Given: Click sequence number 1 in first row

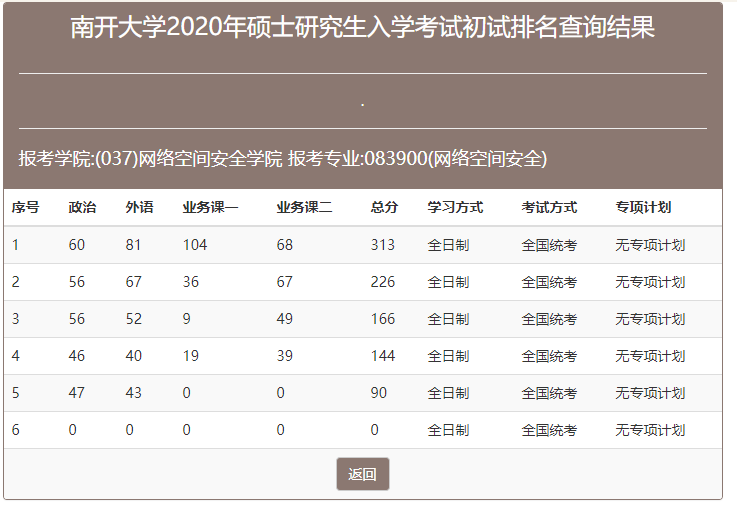Looking at the screenshot, I should coord(16,245).
